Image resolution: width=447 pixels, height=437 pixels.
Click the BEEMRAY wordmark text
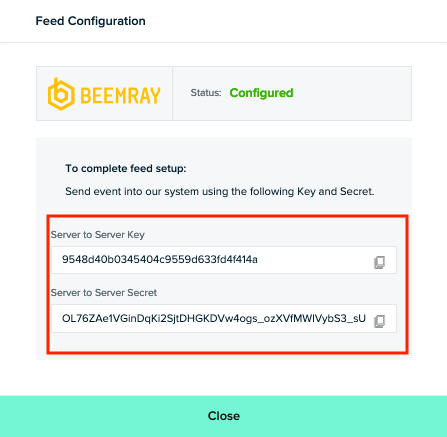pos(120,95)
